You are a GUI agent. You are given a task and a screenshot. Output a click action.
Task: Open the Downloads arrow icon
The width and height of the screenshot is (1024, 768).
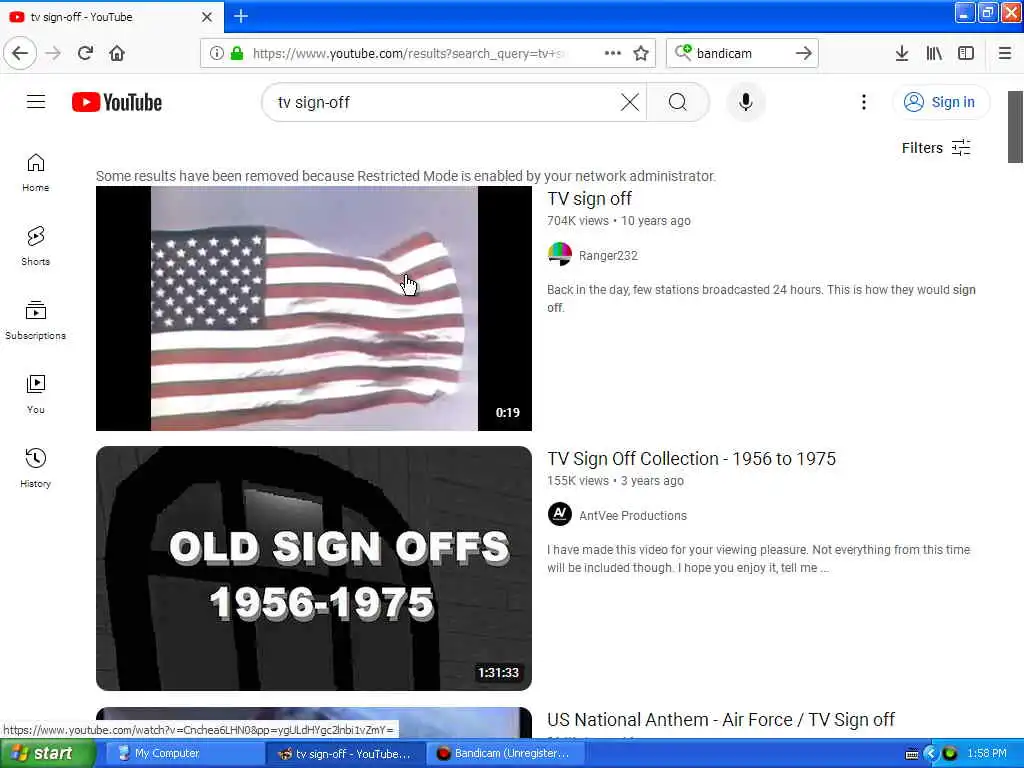coord(902,53)
